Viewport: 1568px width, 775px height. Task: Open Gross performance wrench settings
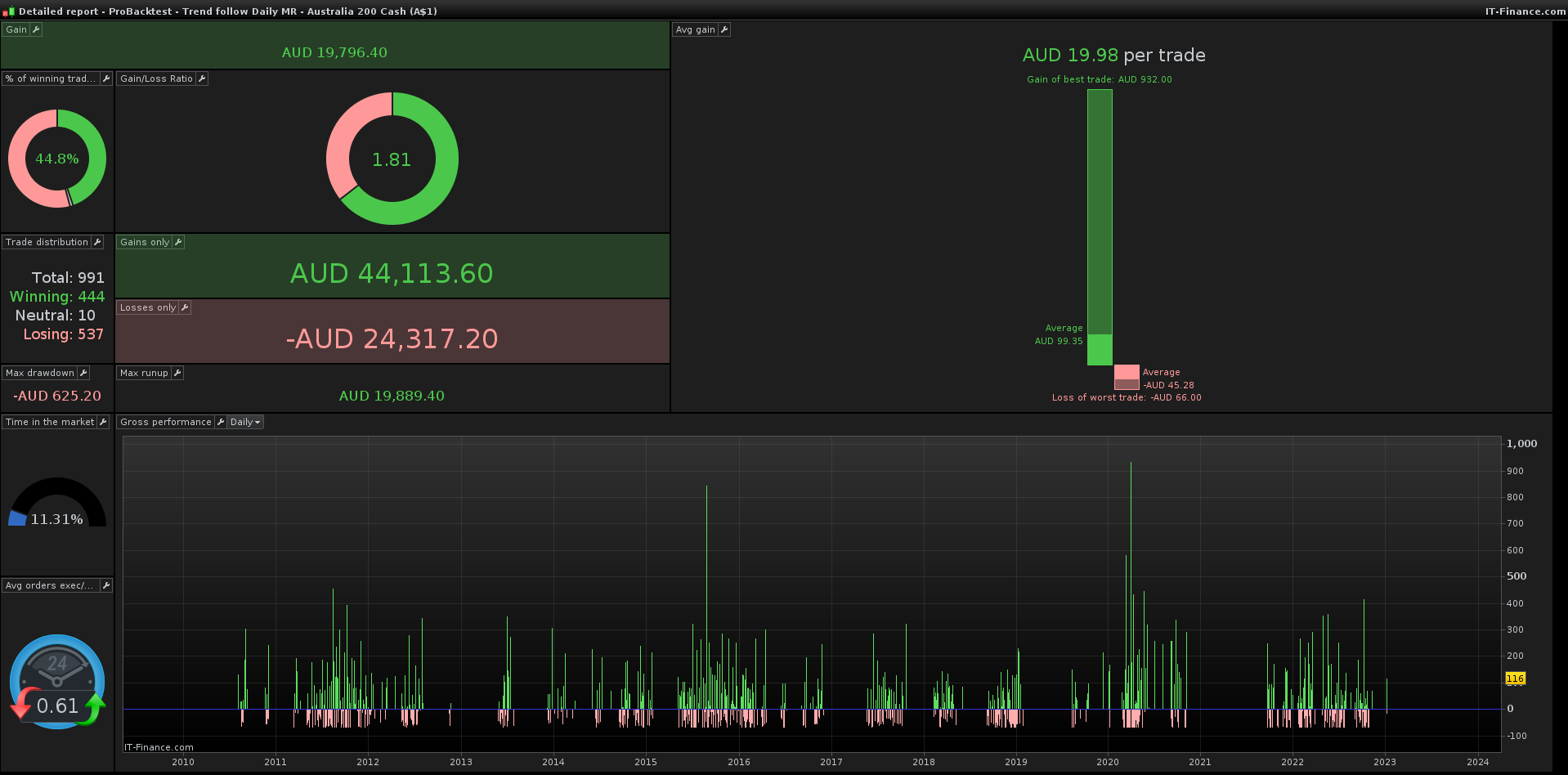point(220,422)
